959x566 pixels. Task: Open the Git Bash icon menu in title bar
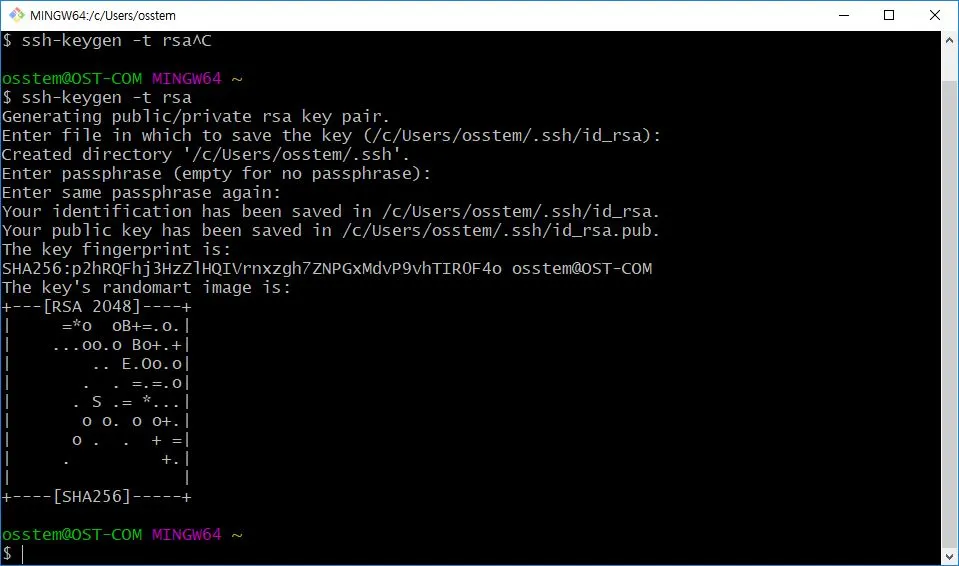17,15
